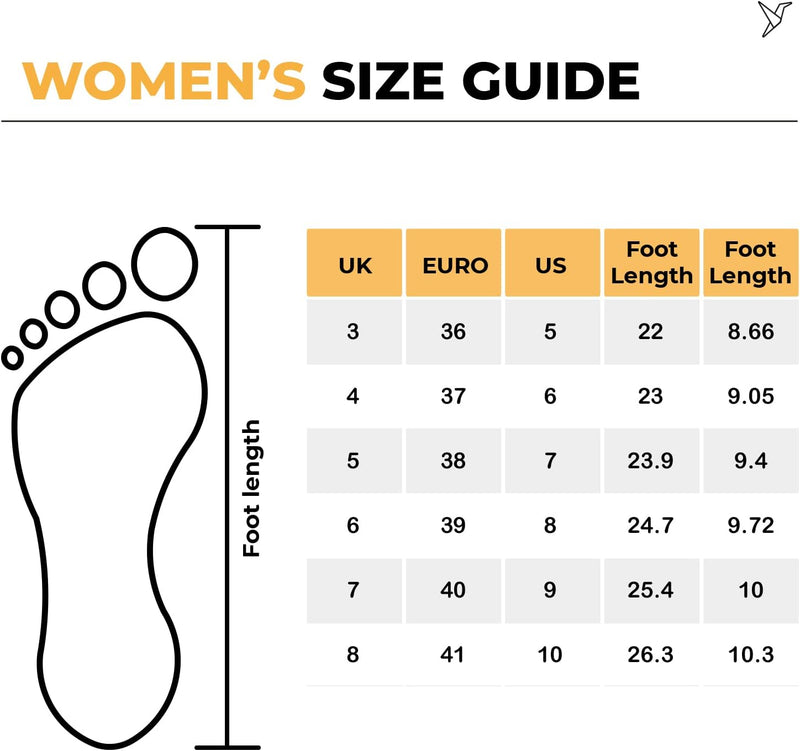
Task: Select the US column header
Action: pyautogui.click(x=551, y=264)
